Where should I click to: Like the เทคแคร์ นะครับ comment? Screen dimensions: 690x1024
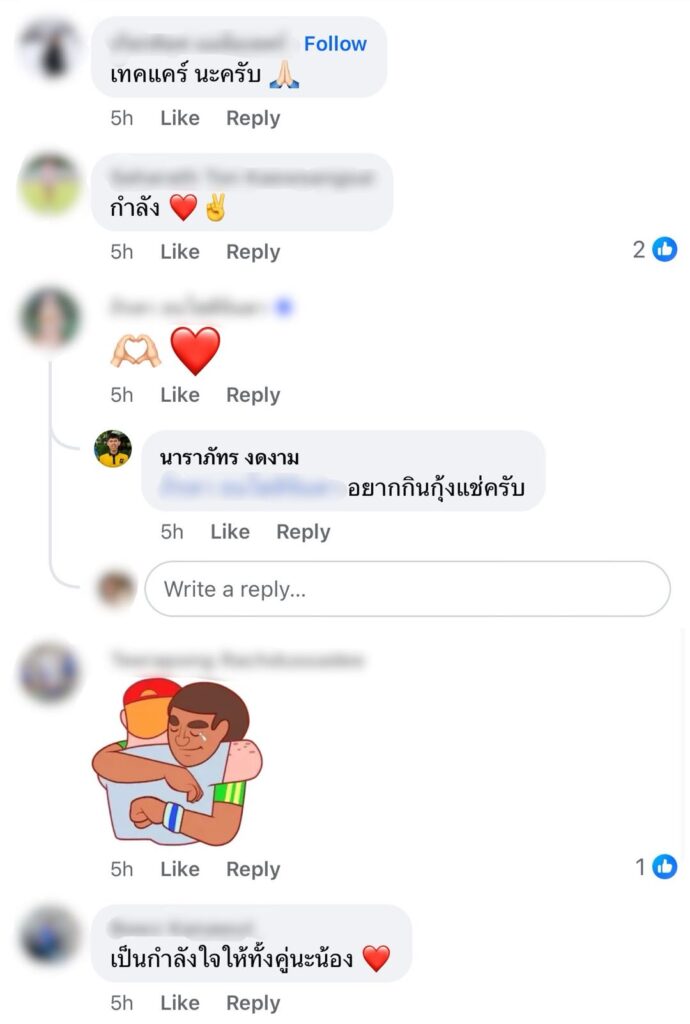(180, 118)
